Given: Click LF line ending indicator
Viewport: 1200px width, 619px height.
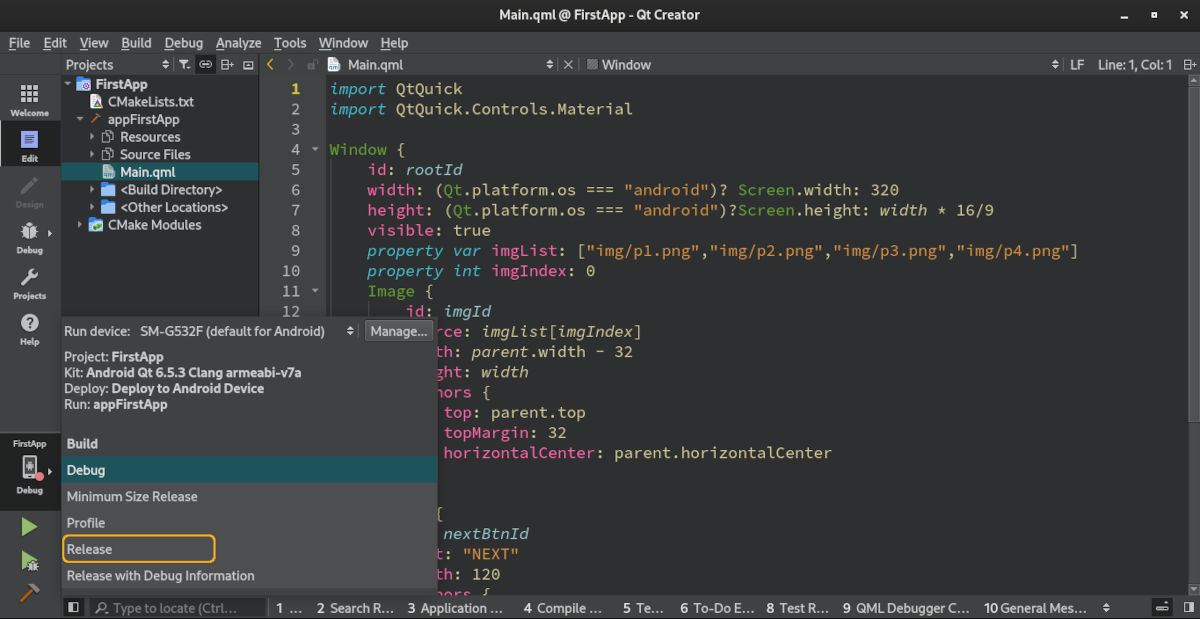Looking at the screenshot, I should coord(1077,64).
